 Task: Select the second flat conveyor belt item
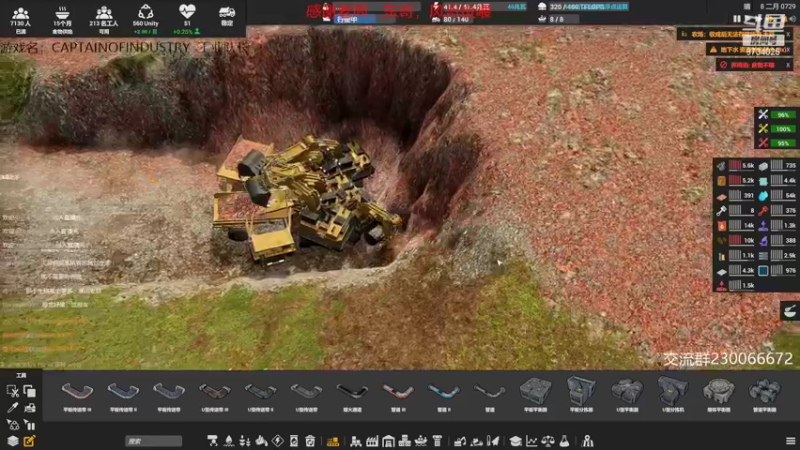(123, 395)
